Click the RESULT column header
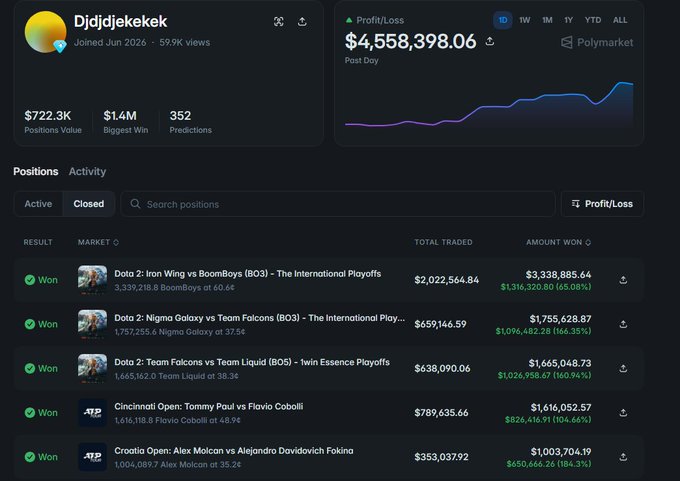Viewport: 680px width, 481px height. (38, 242)
